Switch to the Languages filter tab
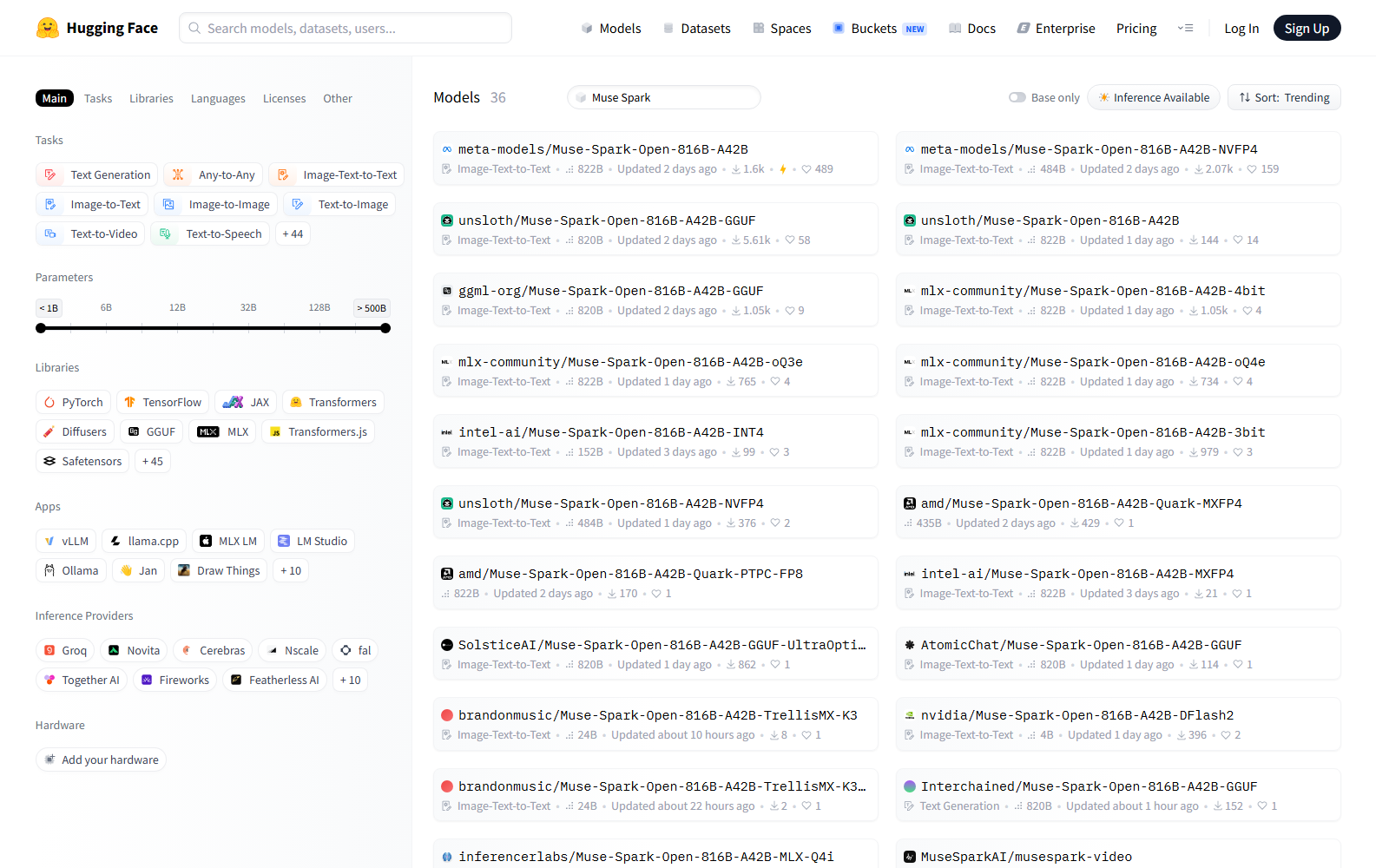Screen dimensions: 1389x868 (218, 98)
